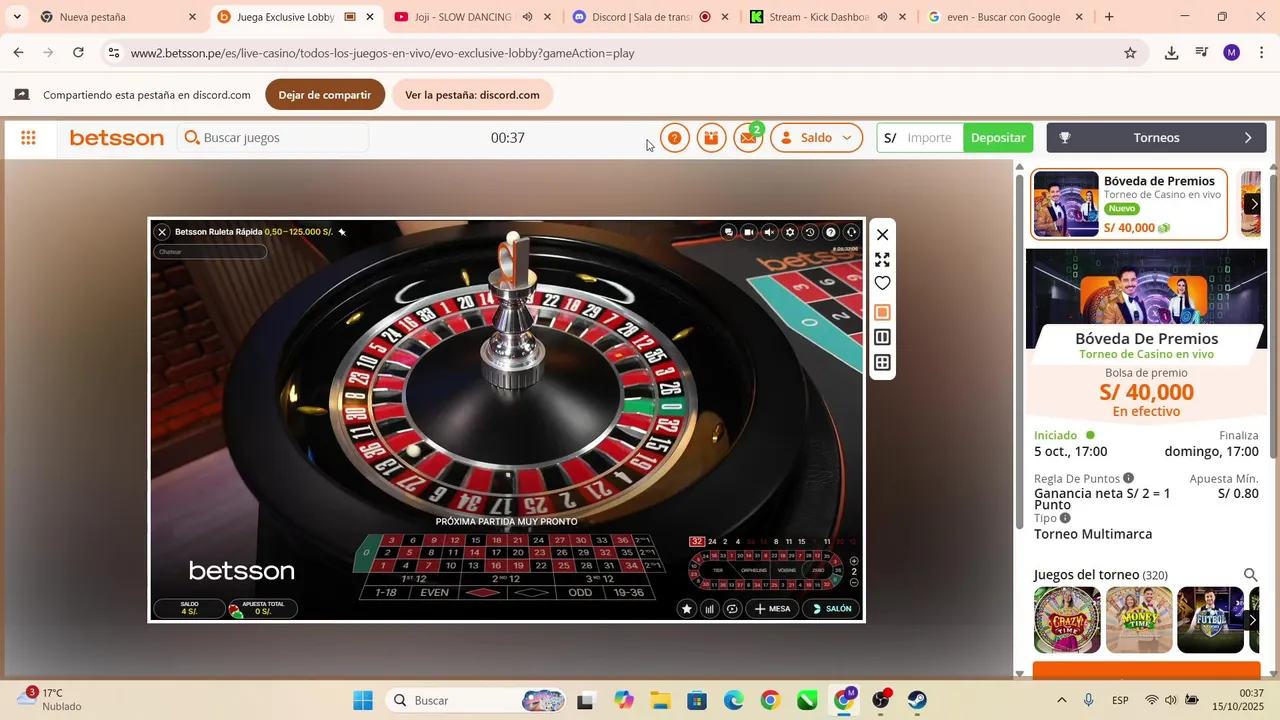The image size is (1280, 720).
Task: Bet on 19-36 high numbers
Action: 630,592
